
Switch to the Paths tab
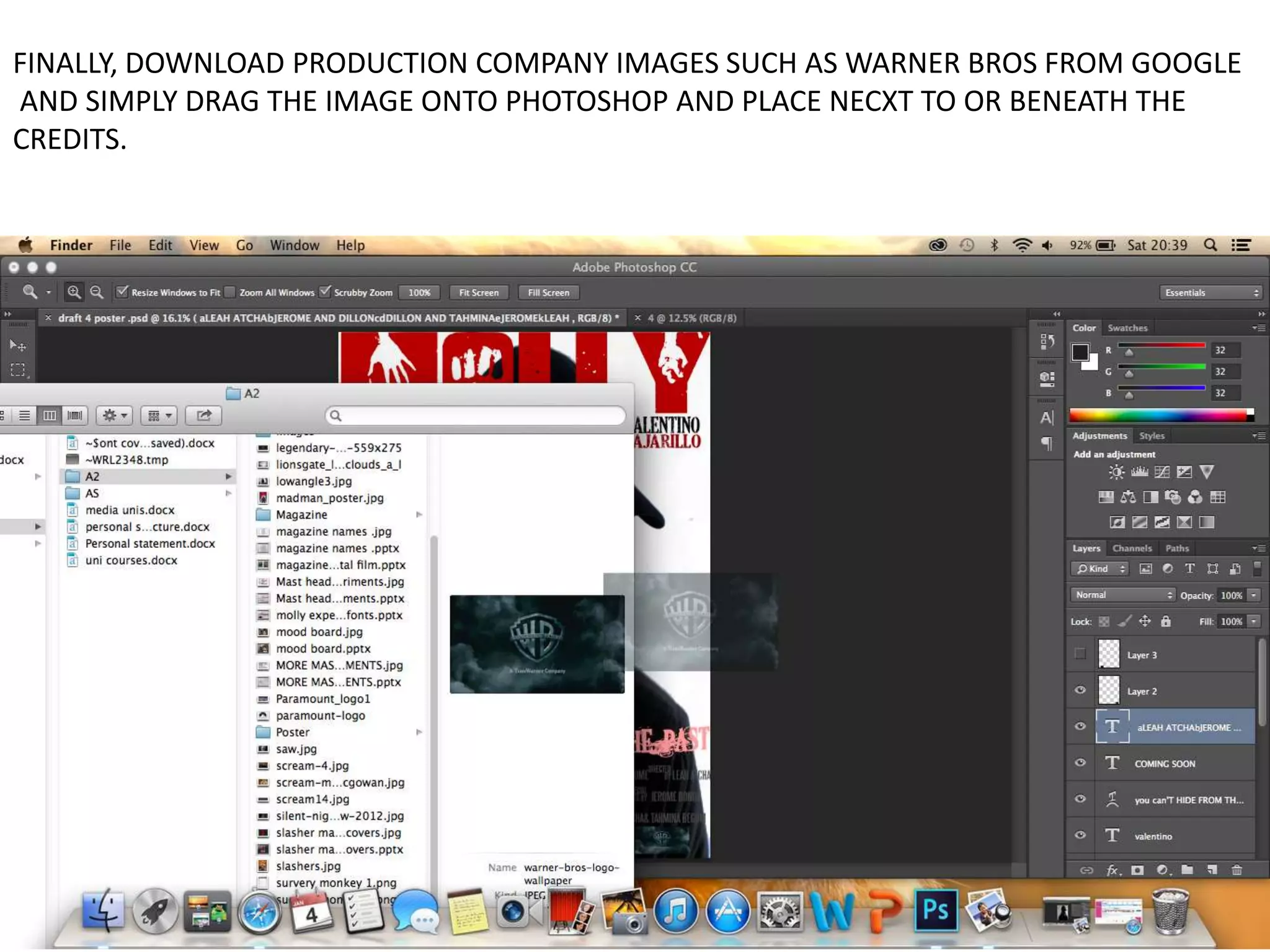pyautogui.click(x=1176, y=549)
